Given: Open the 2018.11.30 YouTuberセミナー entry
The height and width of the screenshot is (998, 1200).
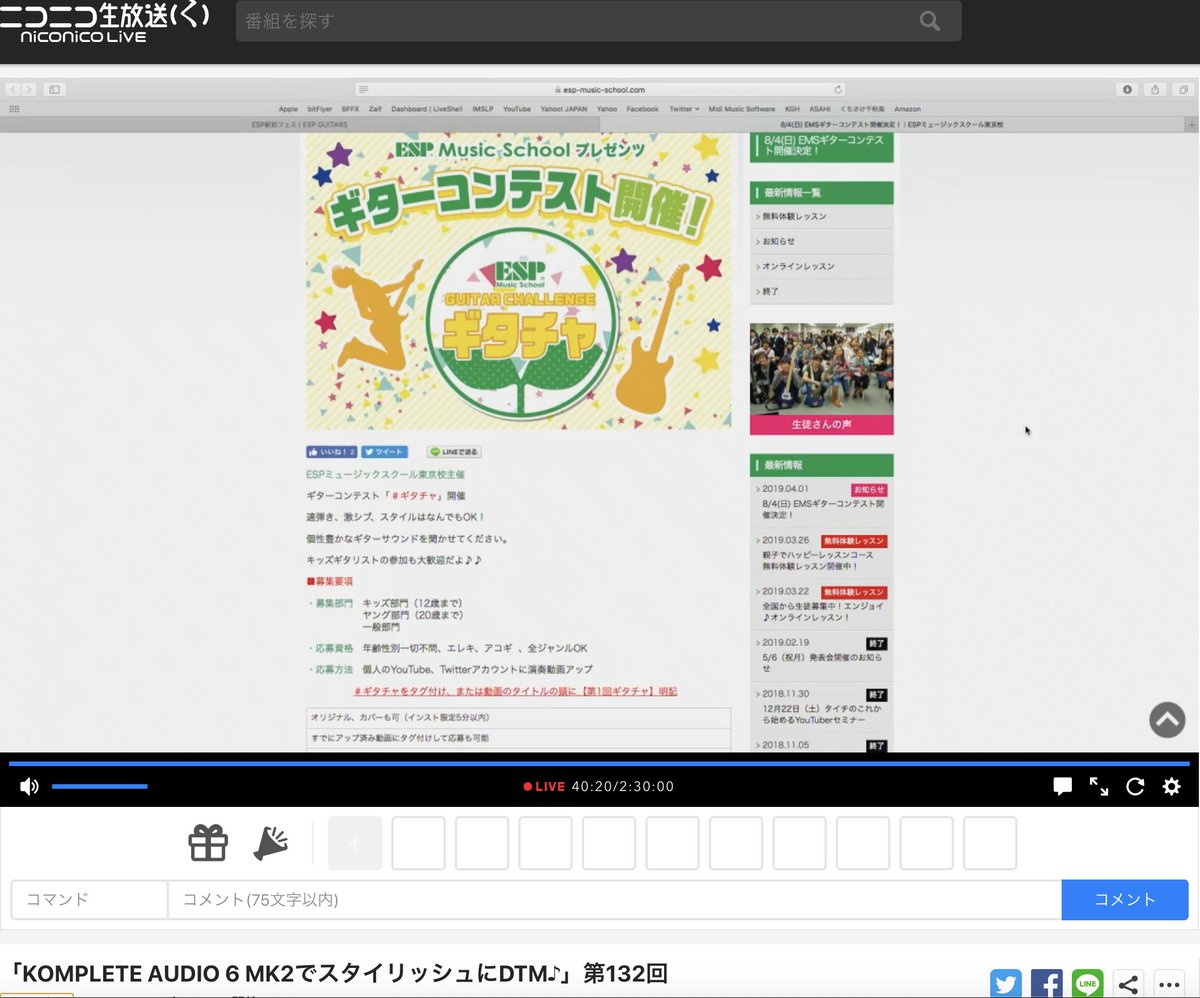Looking at the screenshot, I should coord(821,707).
